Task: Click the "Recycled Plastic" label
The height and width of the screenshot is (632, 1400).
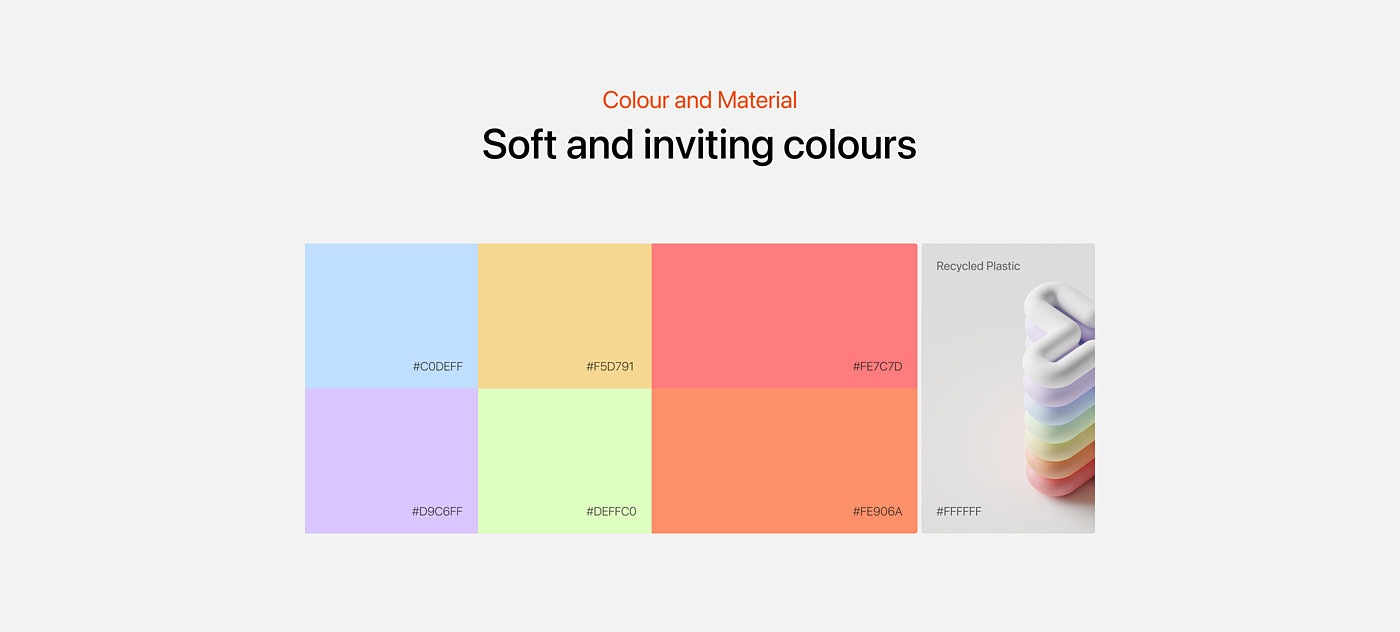Action: 978,266
